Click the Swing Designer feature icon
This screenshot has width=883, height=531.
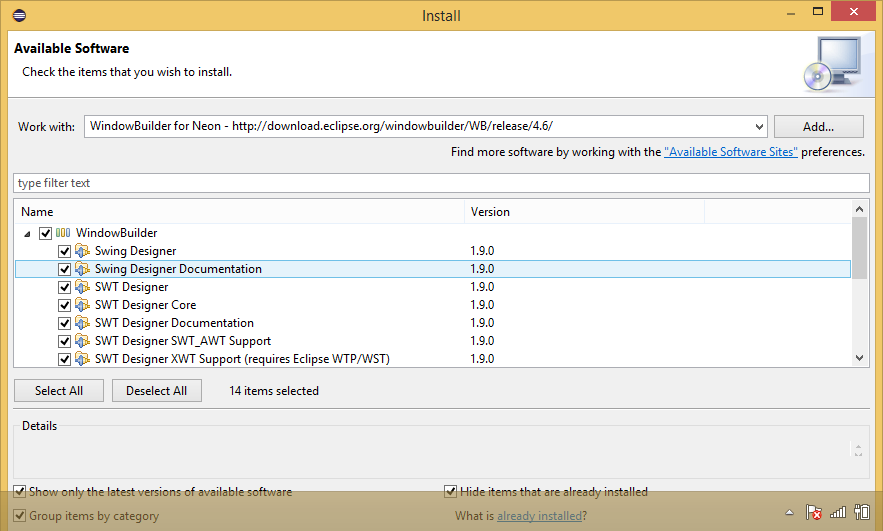[83, 251]
